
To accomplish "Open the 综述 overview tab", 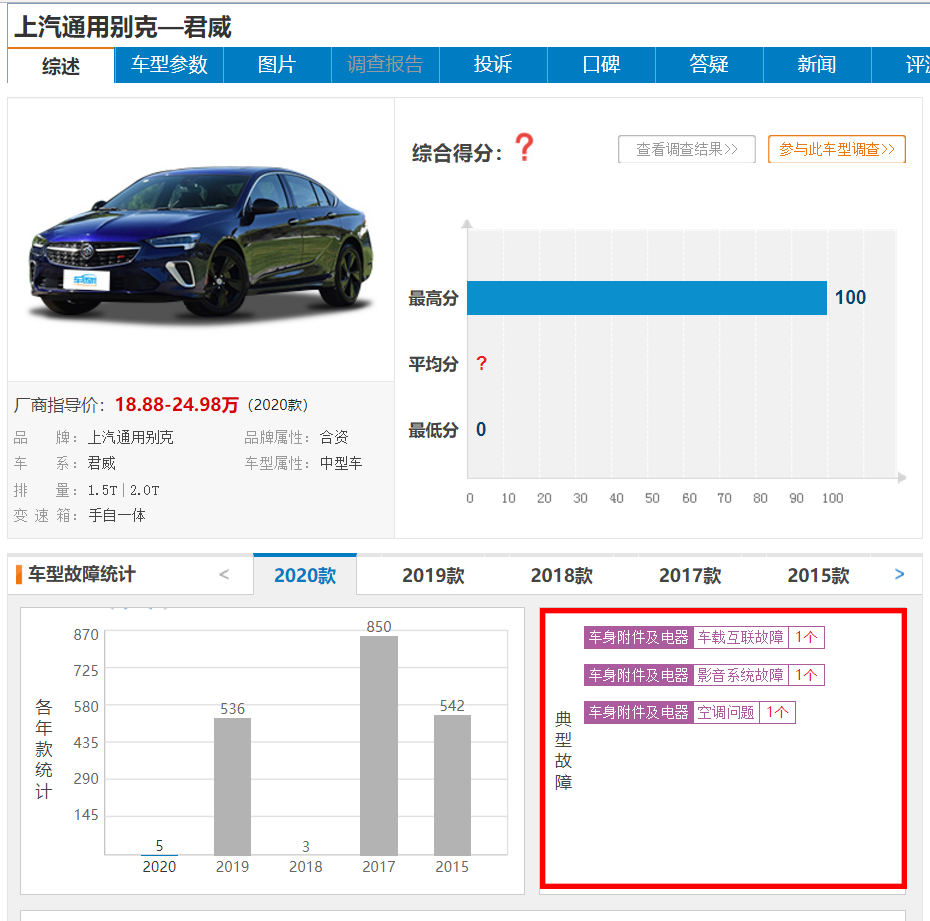I will pyautogui.click(x=61, y=65).
